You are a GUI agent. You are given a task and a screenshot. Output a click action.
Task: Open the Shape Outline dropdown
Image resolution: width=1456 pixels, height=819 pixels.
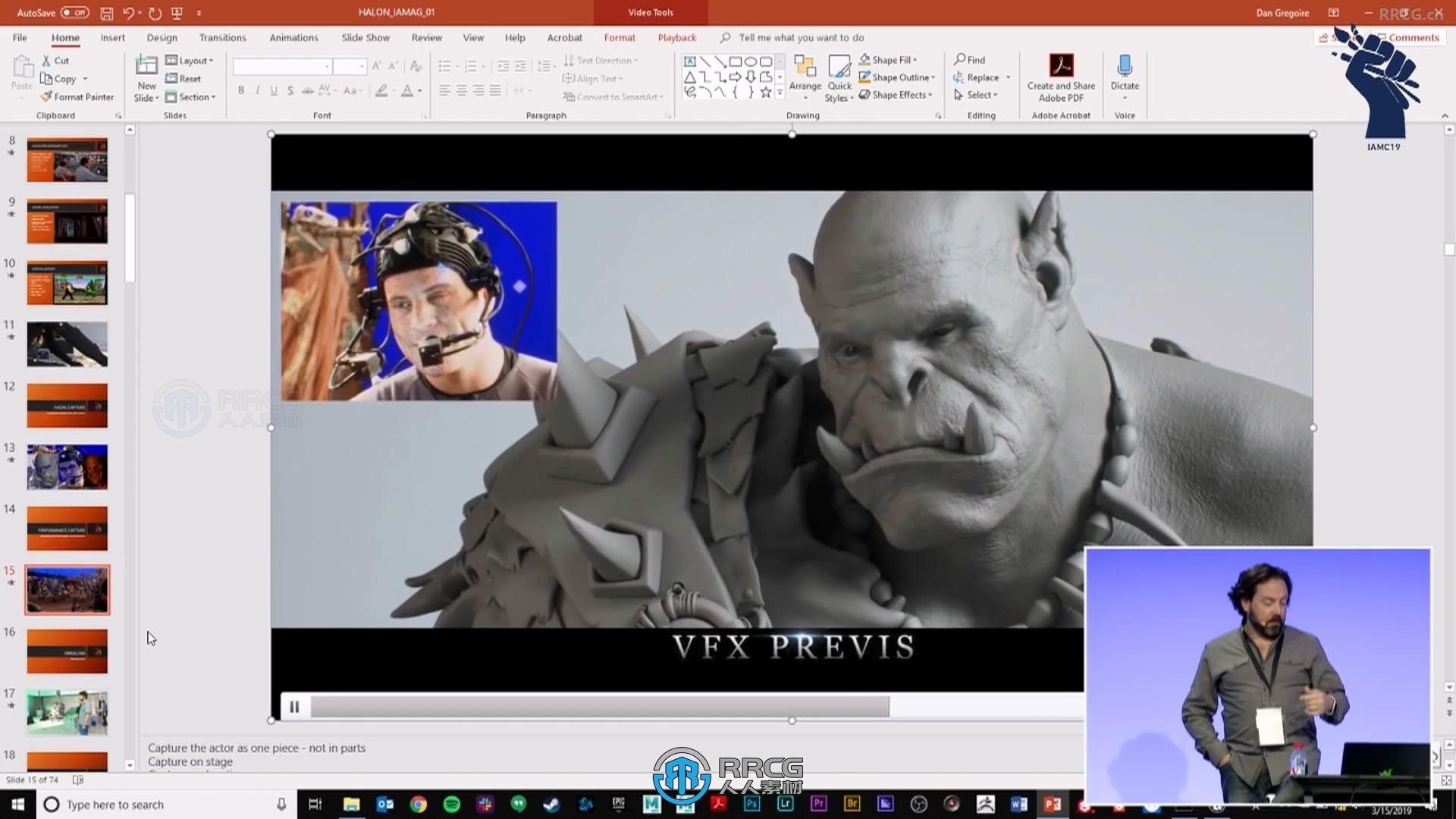[x=897, y=77]
